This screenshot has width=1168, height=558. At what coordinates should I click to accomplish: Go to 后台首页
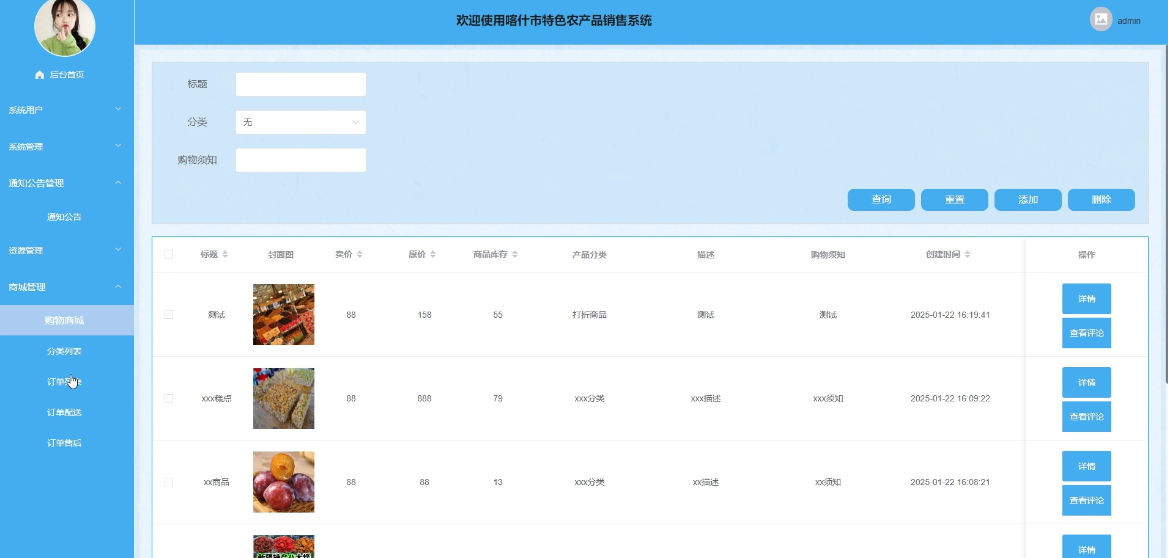pos(66,74)
